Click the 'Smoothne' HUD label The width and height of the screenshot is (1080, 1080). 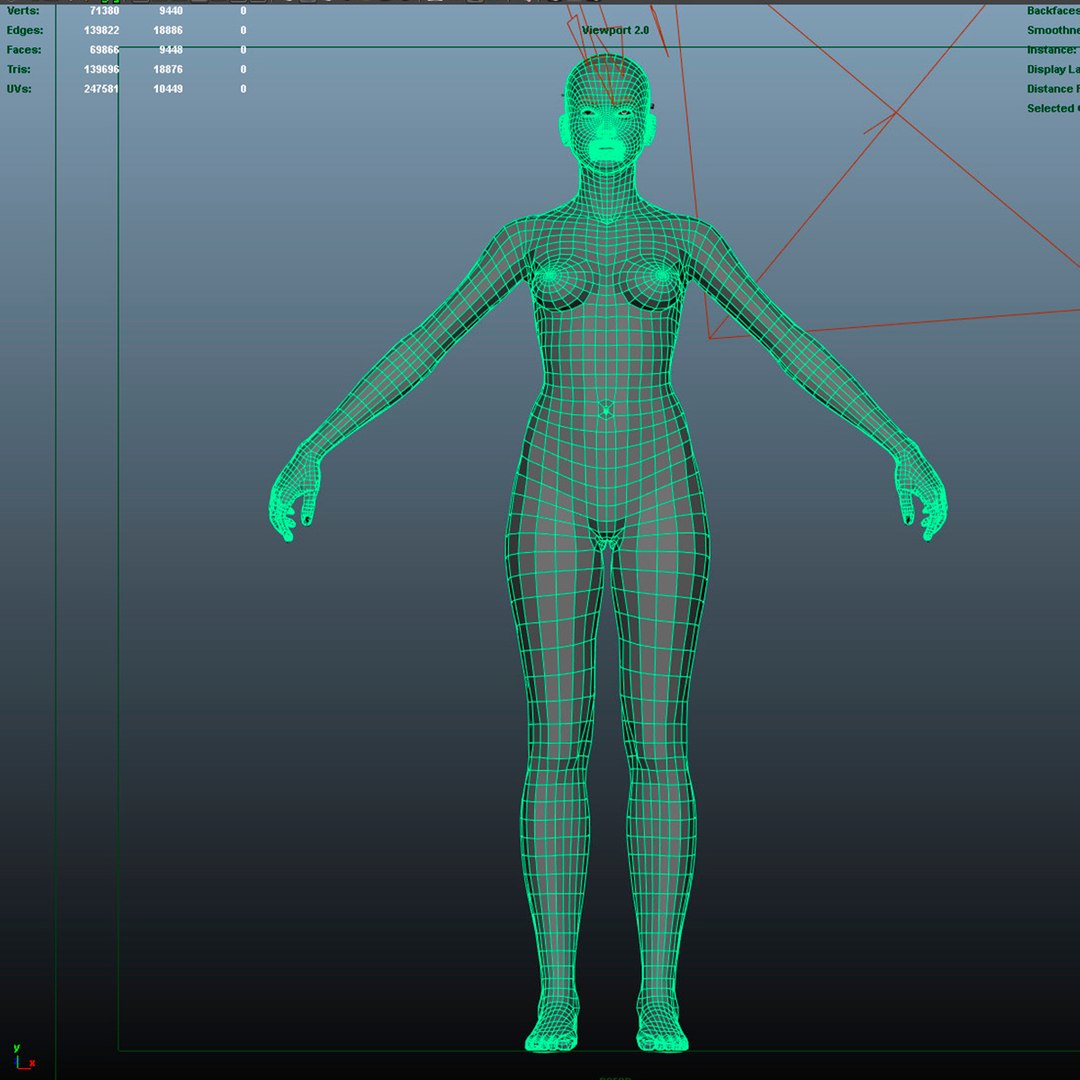point(1053,30)
